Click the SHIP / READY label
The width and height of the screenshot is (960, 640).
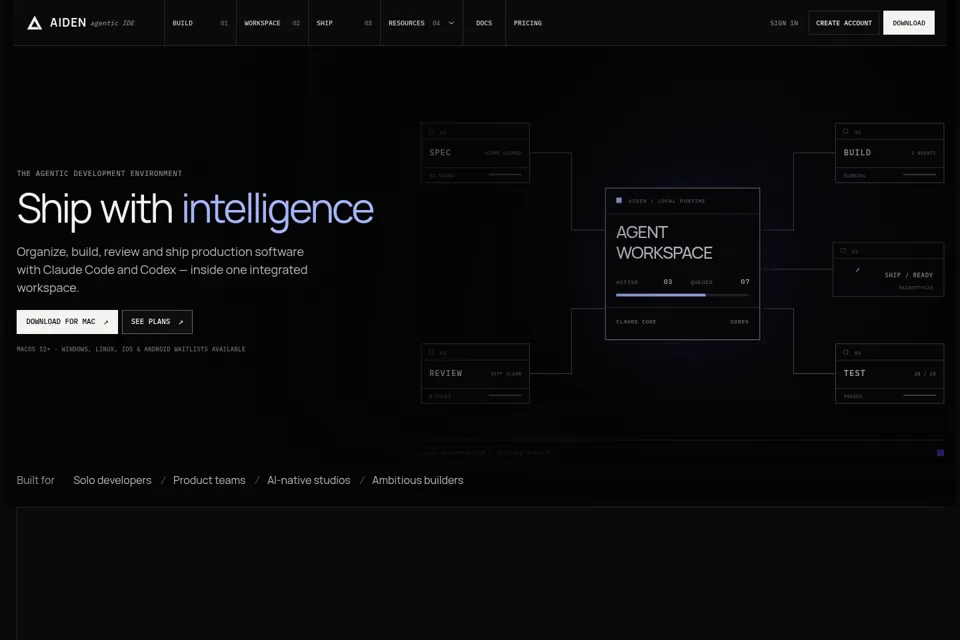909,275
